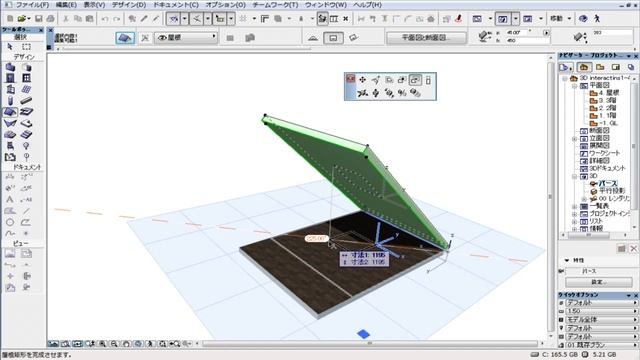This screenshot has width=640, height=360.
Task: Select the Column tool in toolbox
Action: click(x=10, y=101)
